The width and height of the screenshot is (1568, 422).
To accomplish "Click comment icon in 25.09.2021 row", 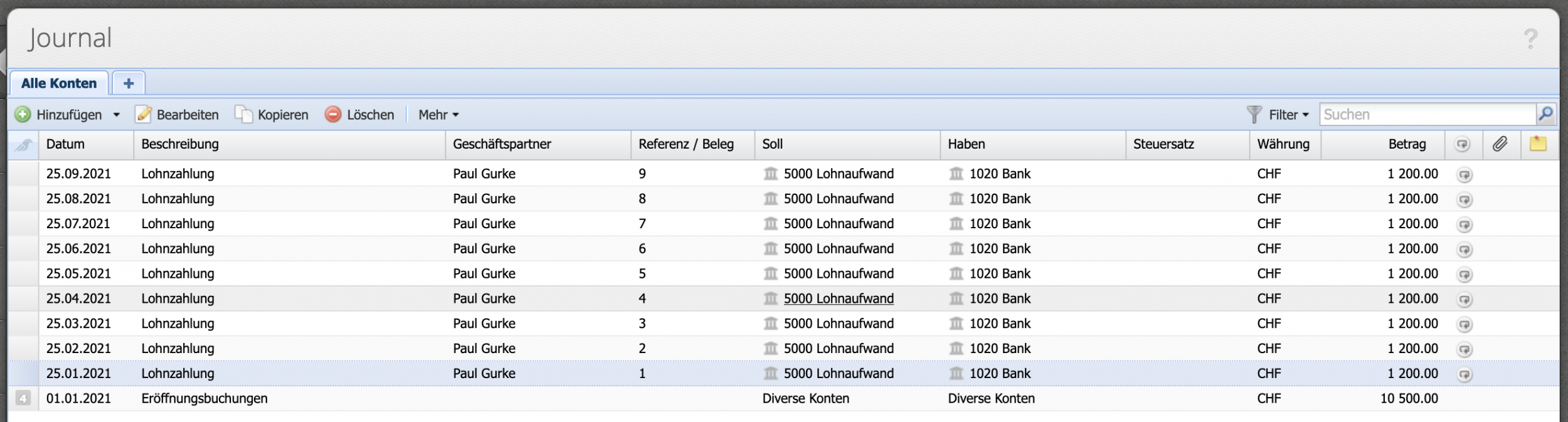I will point(1464,174).
